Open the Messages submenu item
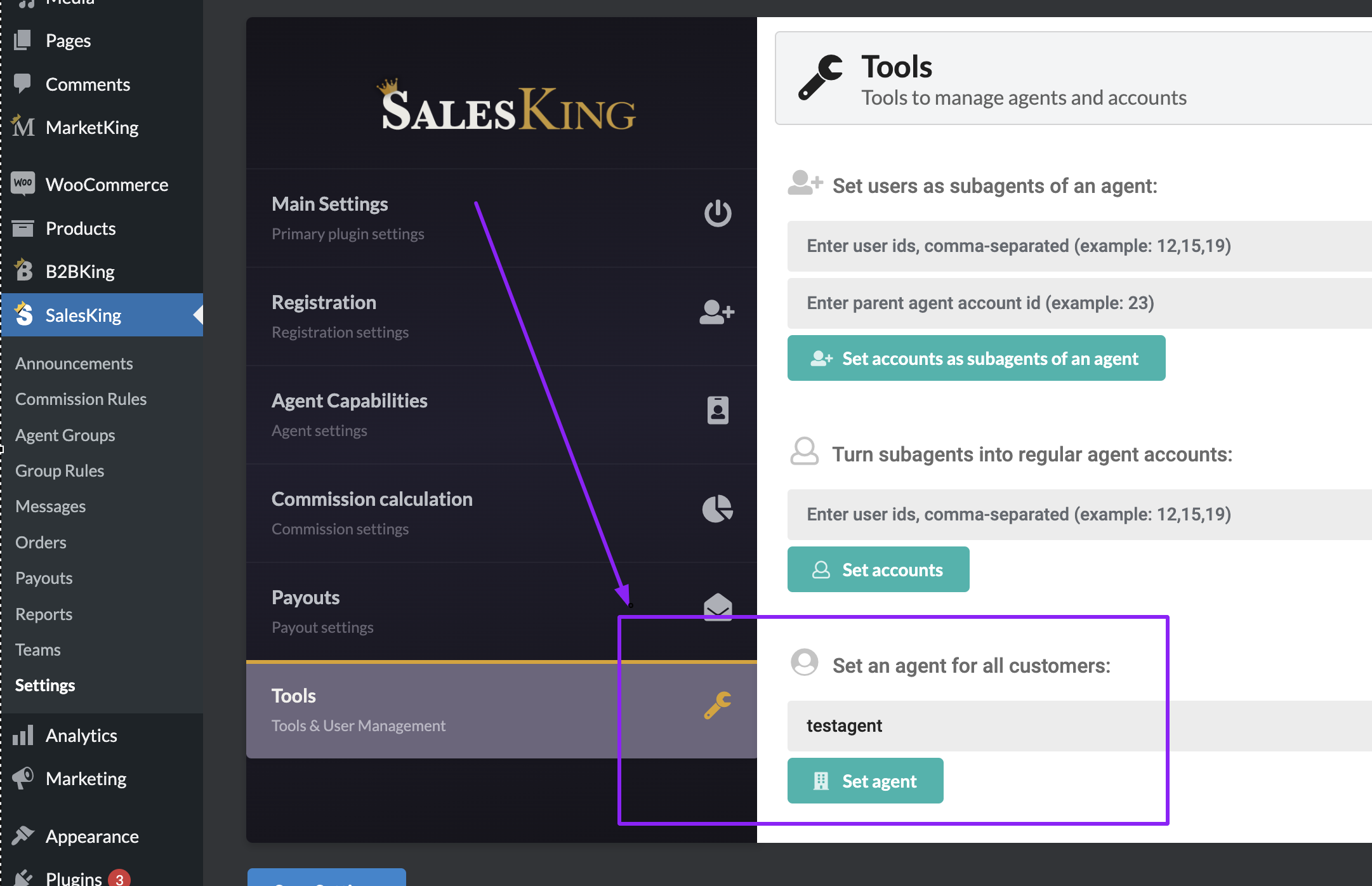This screenshot has width=1372, height=886. [x=51, y=506]
